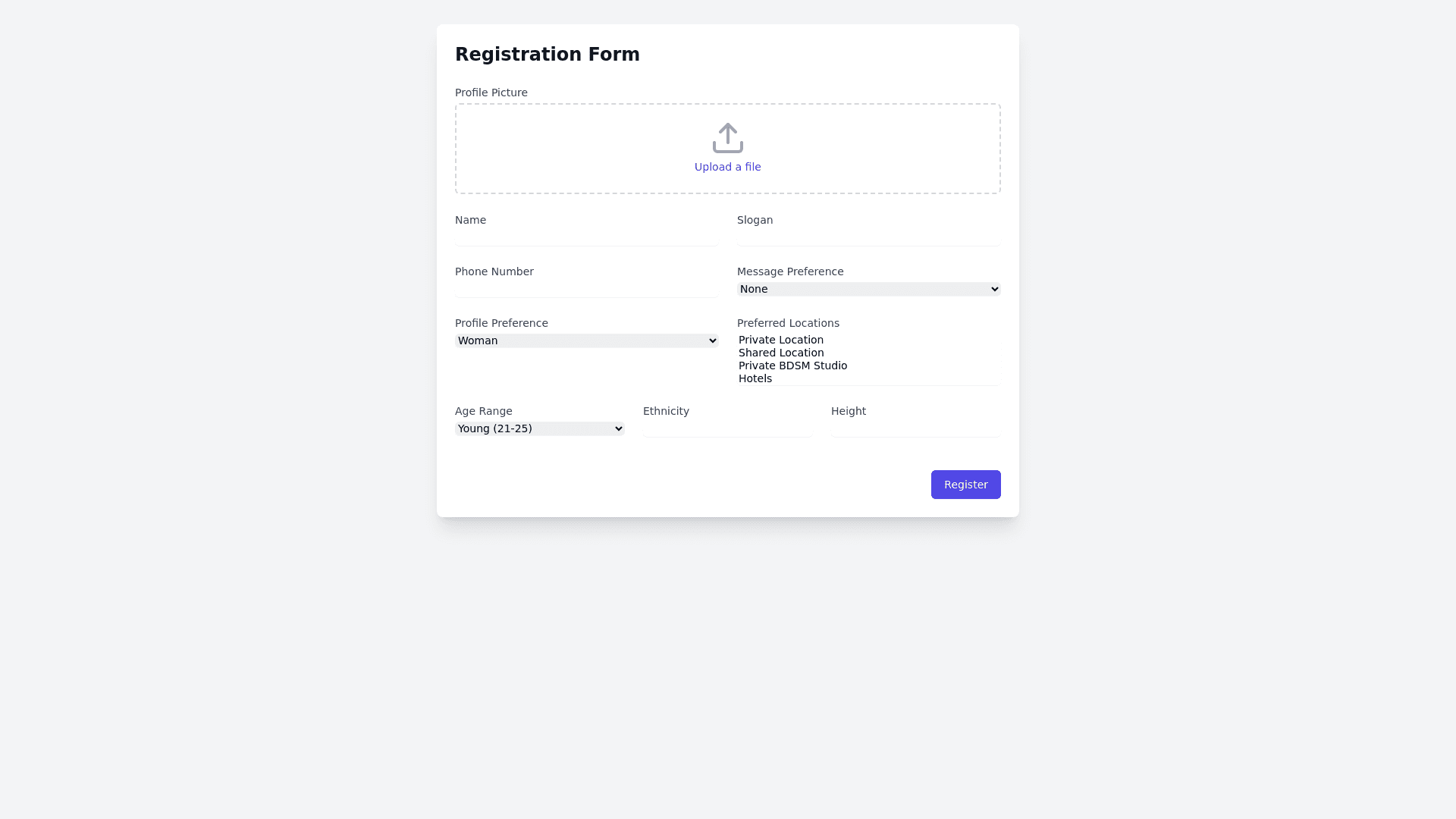Expand the Profile Preference dropdown

click(586, 340)
